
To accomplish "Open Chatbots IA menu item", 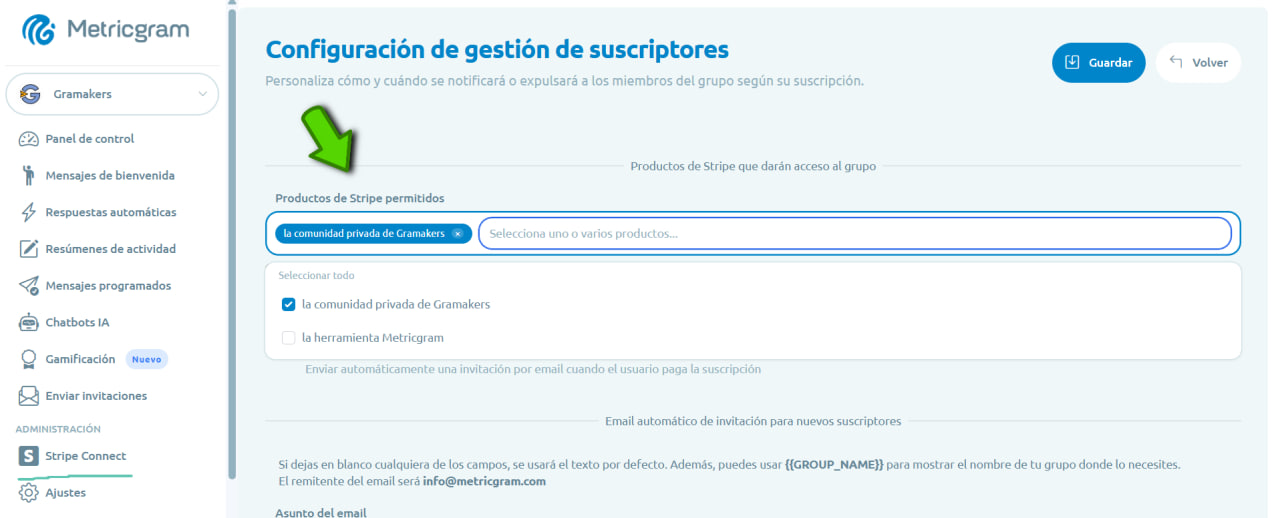I will point(77,322).
